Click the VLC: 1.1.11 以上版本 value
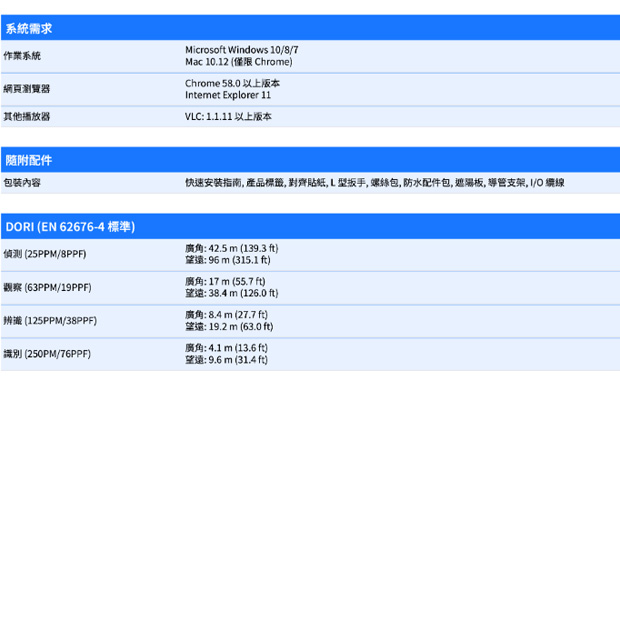620x620 pixels. click(x=228, y=117)
